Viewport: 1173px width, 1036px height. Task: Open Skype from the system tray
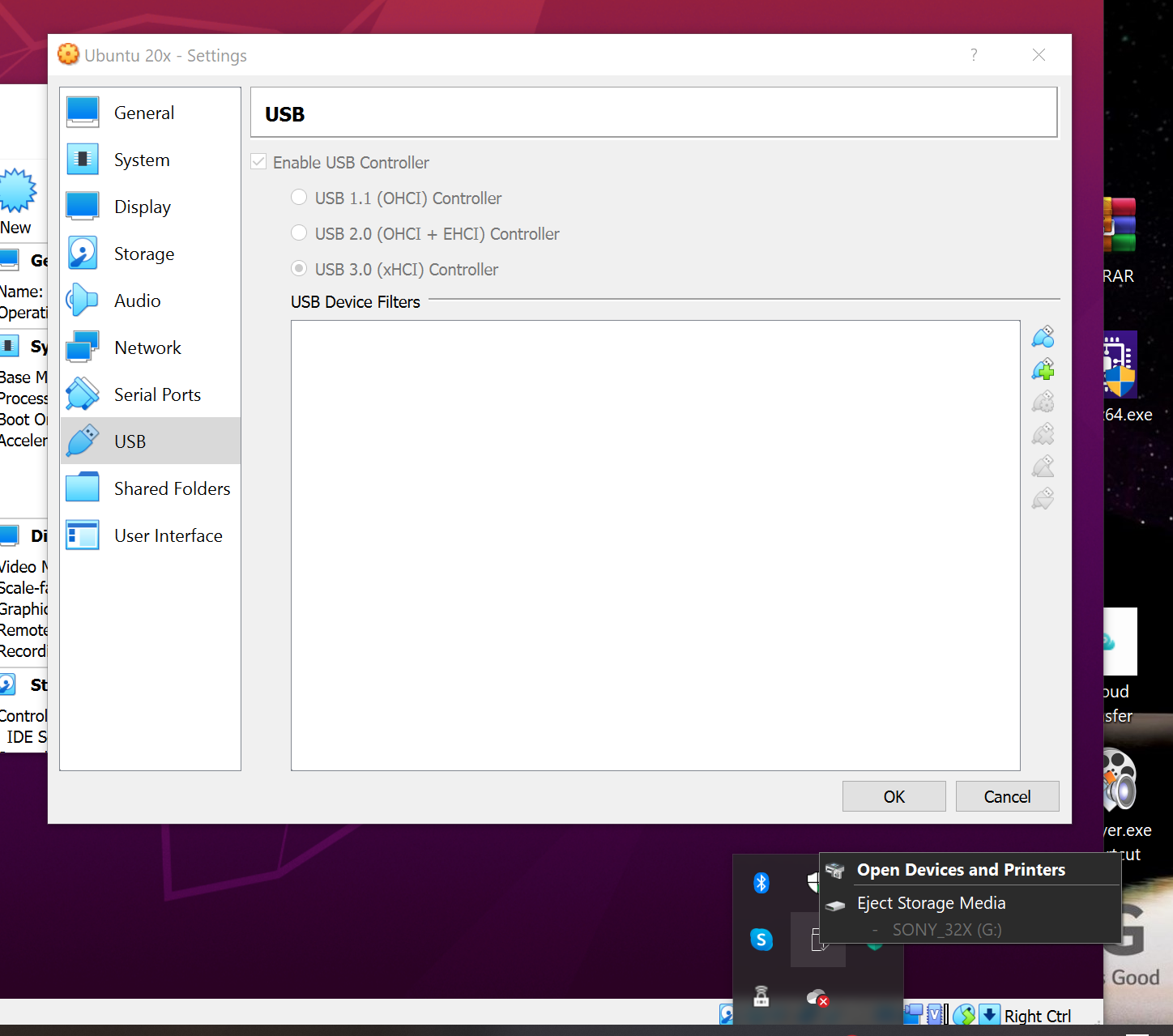tap(761, 940)
